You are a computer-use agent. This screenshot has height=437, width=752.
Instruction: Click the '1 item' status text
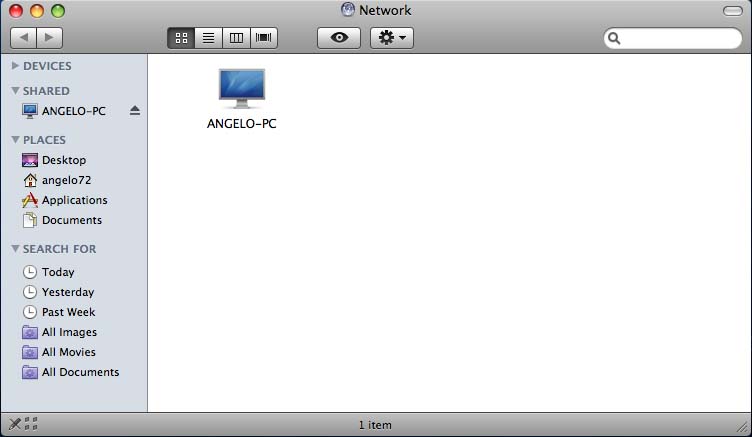375,425
